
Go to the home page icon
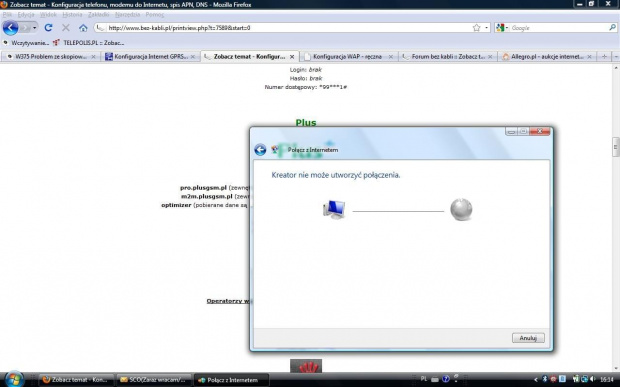pos(83,28)
